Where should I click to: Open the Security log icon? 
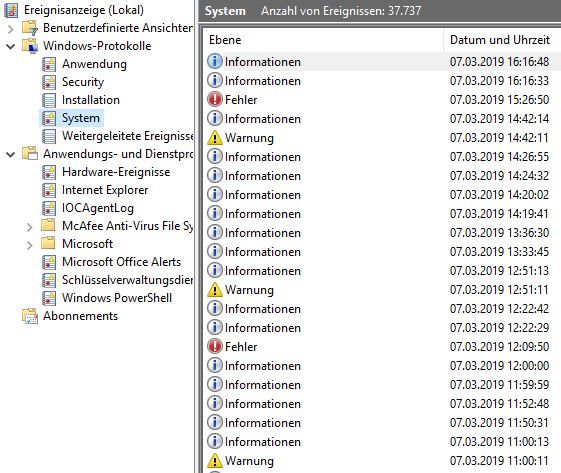(49, 82)
